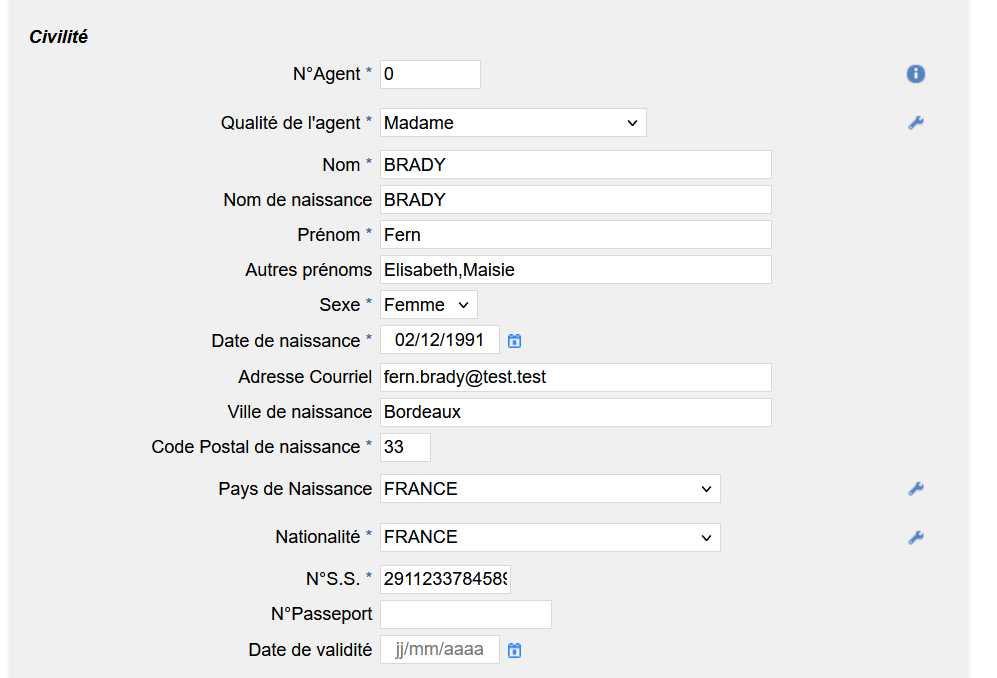Select the Prénom field with Fern

tap(575, 235)
